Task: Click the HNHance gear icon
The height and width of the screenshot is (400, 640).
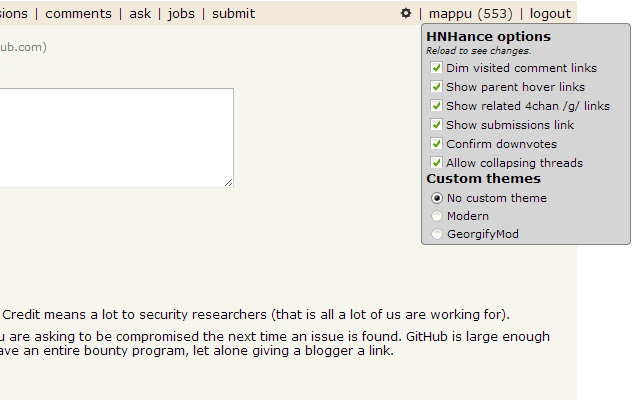Action: tap(406, 14)
